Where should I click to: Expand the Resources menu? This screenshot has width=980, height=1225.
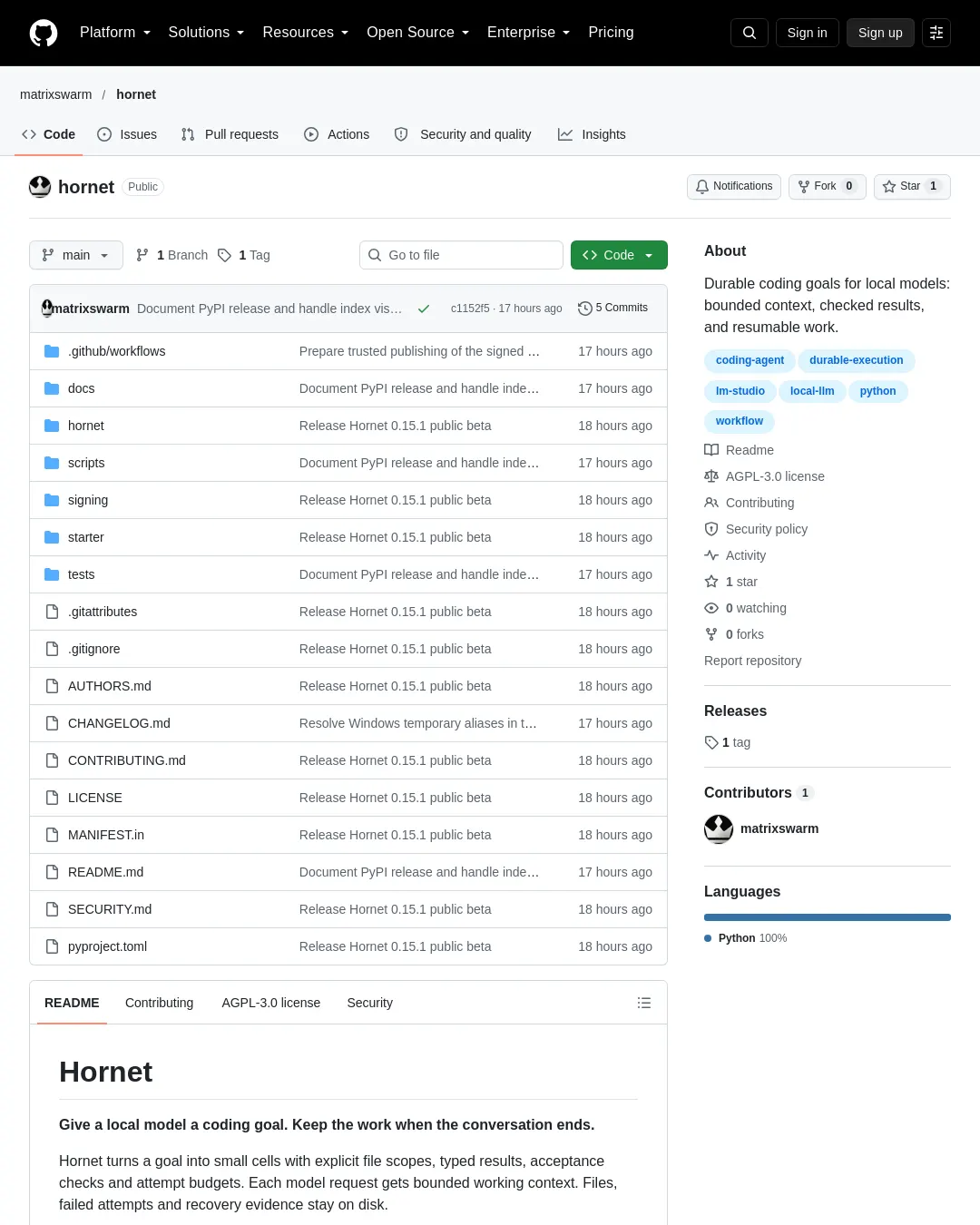305,33
